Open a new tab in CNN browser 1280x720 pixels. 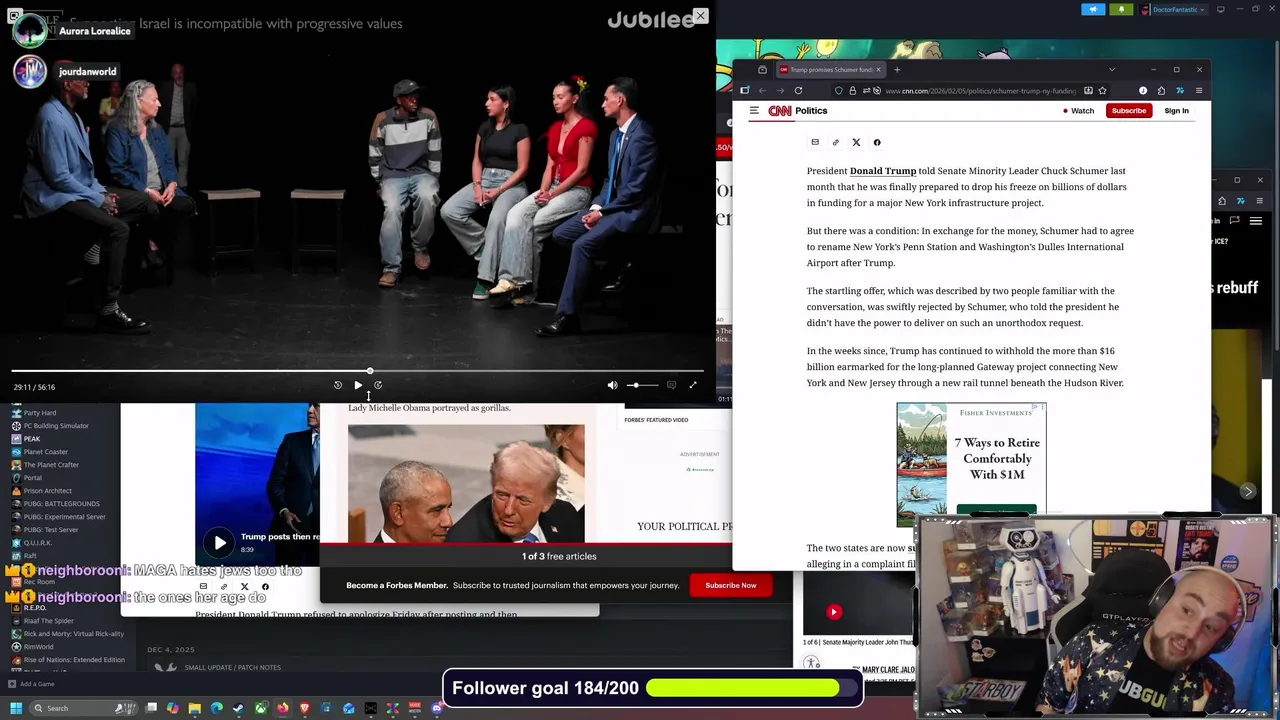tap(897, 70)
